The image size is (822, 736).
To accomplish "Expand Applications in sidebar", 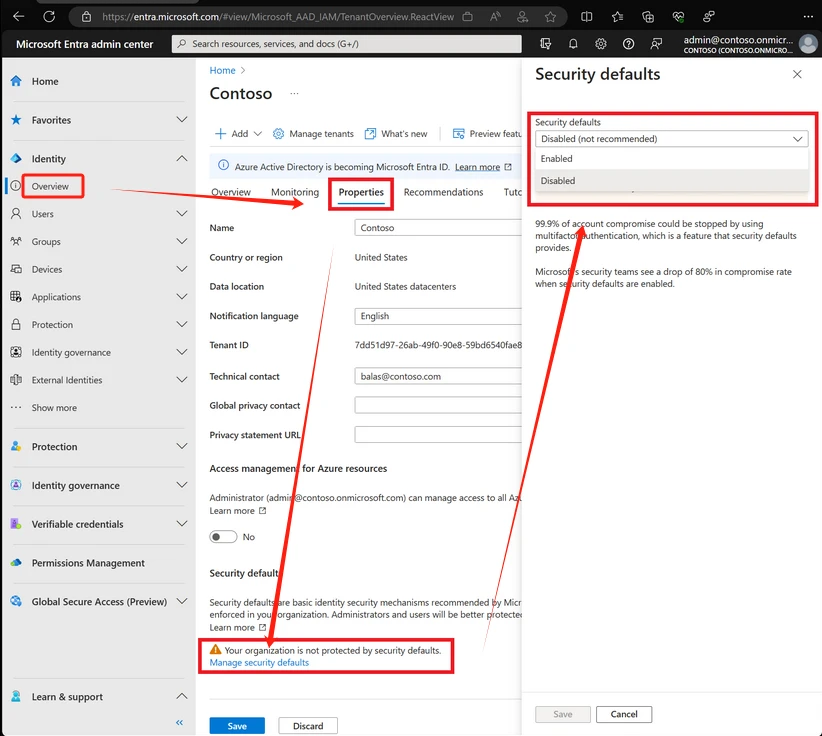I will coord(181,297).
